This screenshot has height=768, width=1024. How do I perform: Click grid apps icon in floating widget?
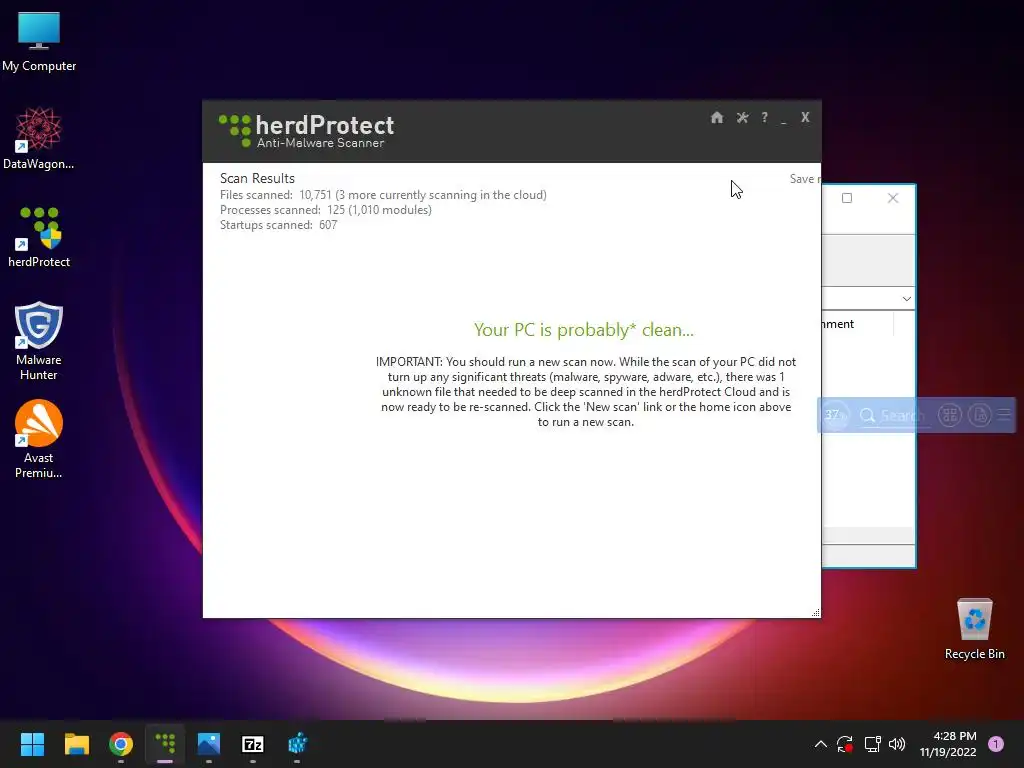pos(950,415)
